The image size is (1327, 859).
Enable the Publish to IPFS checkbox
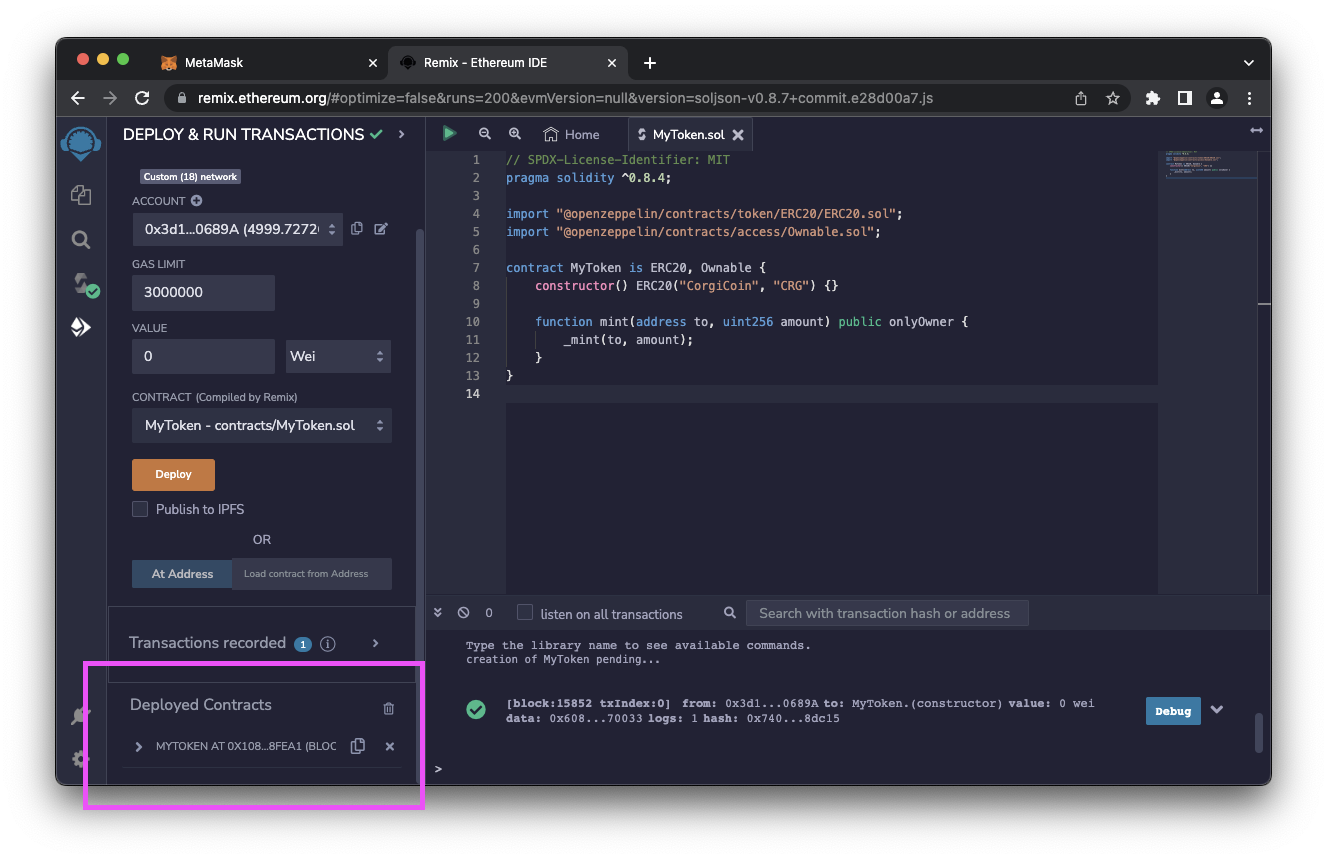(140, 509)
